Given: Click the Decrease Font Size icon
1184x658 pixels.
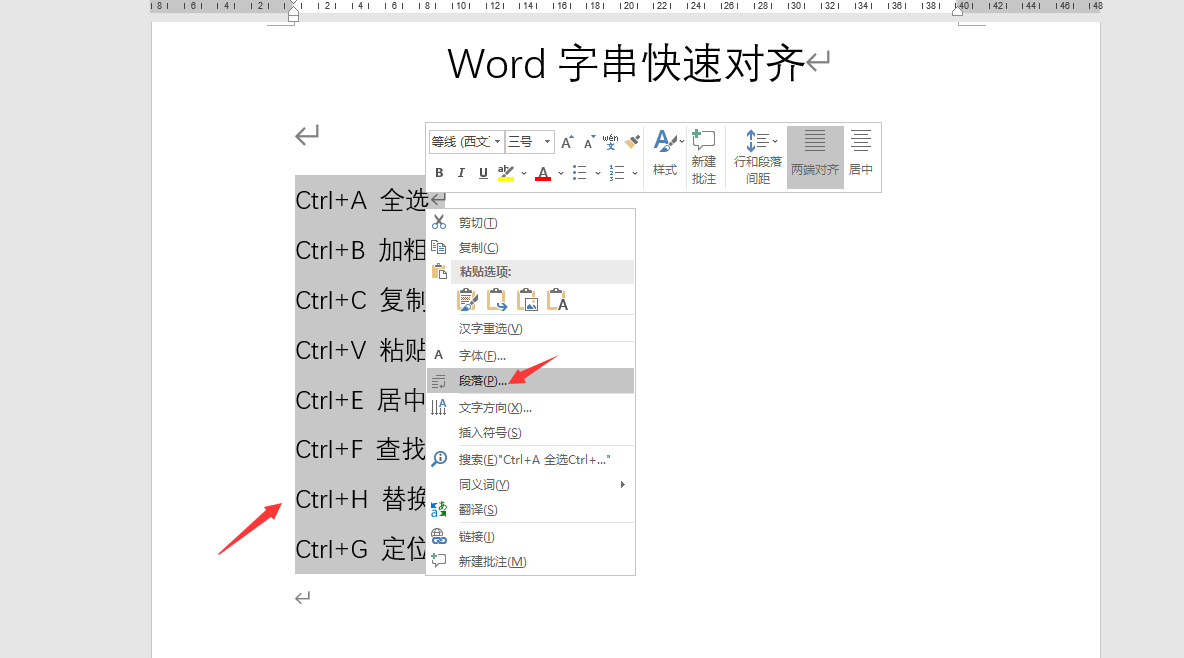Looking at the screenshot, I should pos(589,142).
